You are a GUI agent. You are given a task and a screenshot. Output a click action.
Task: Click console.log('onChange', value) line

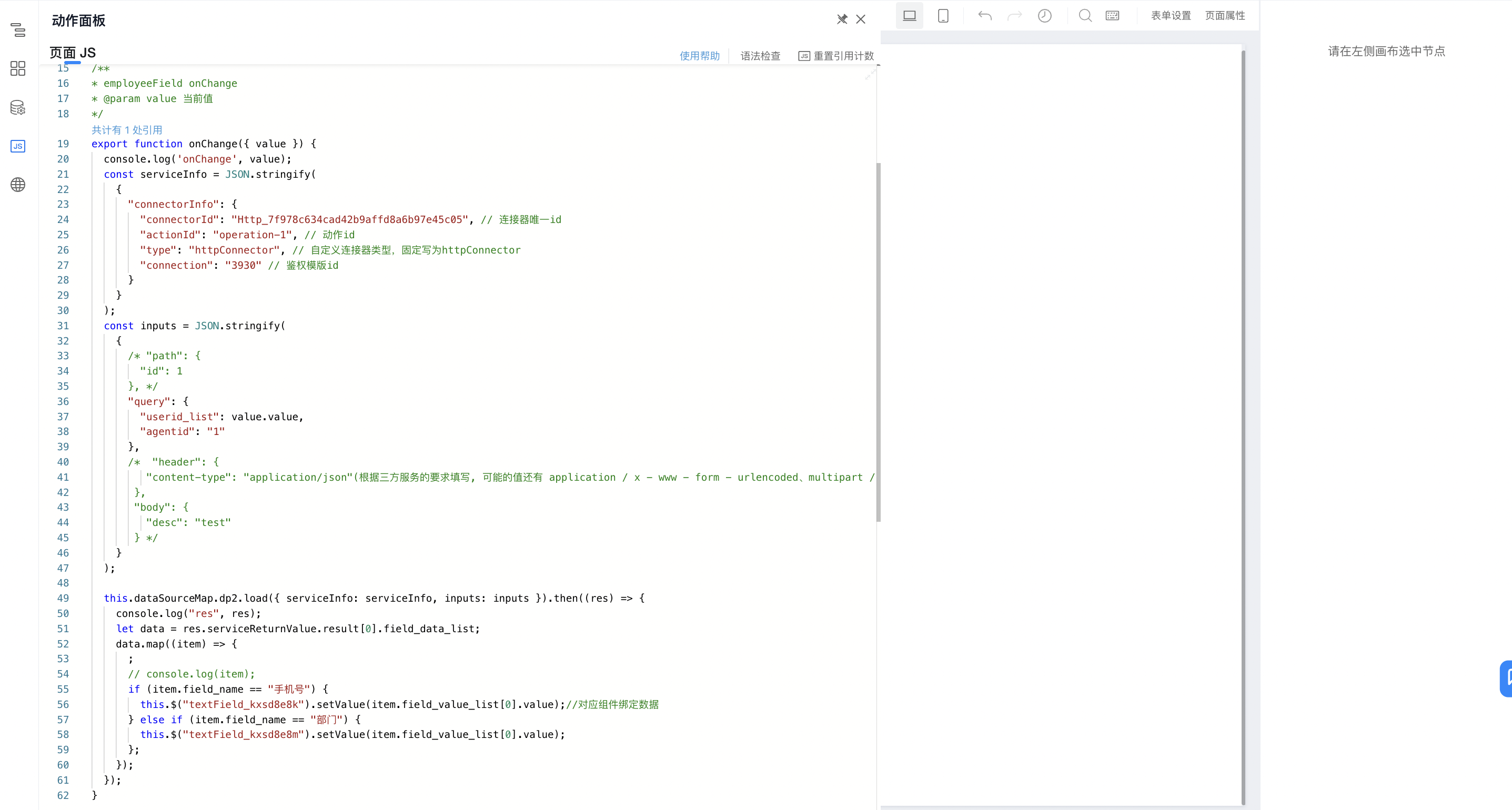click(197, 159)
